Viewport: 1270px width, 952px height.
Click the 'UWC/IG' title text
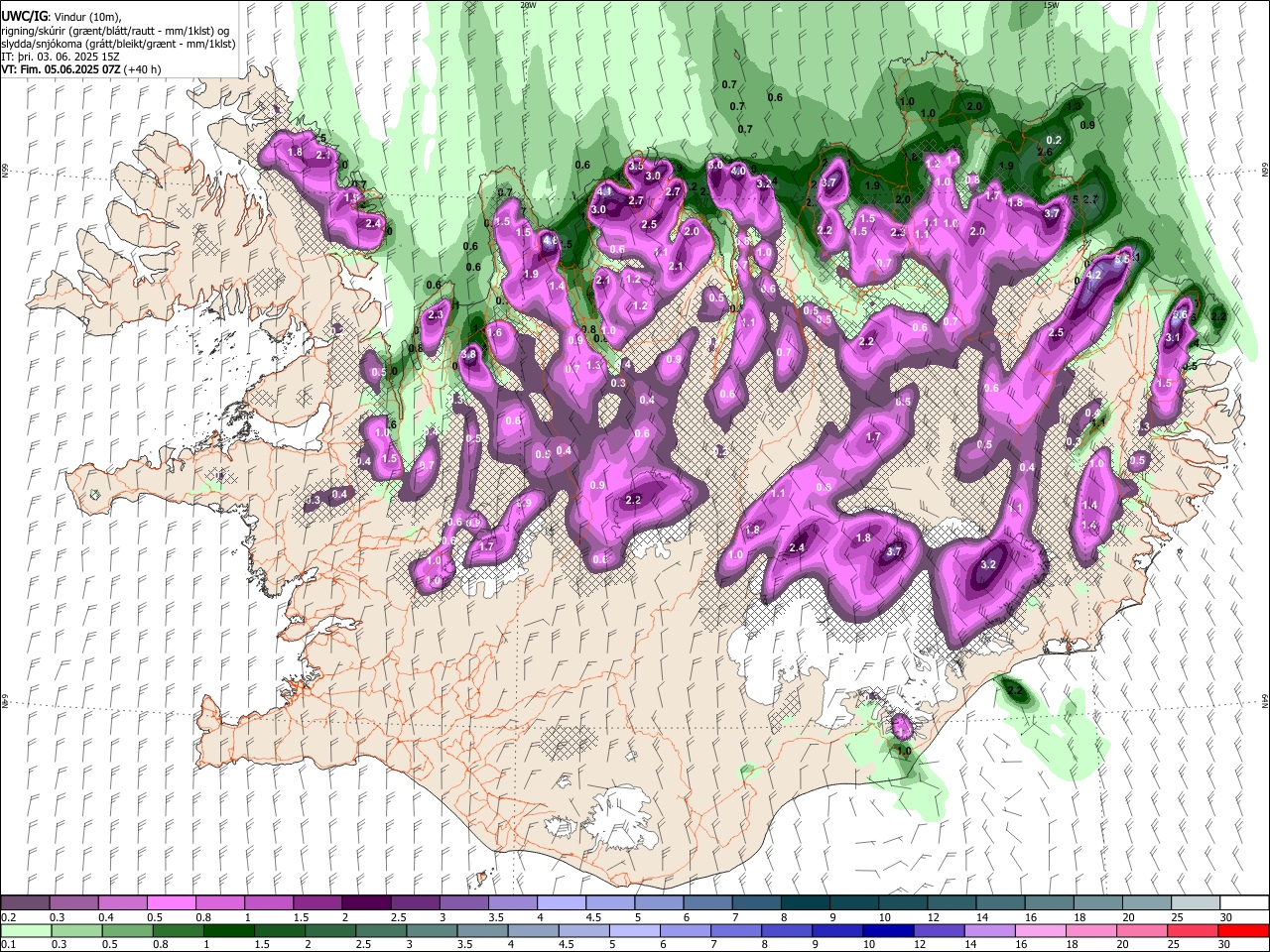pos(23,16)
